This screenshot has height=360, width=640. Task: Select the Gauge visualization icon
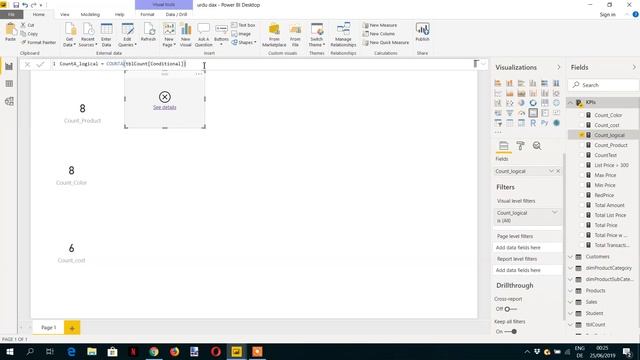[x=521, y=113]
